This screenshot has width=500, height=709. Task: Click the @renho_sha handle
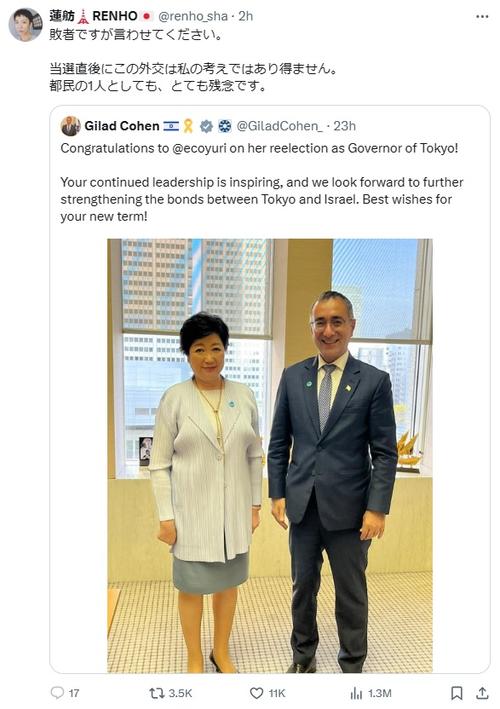(193, 16)
